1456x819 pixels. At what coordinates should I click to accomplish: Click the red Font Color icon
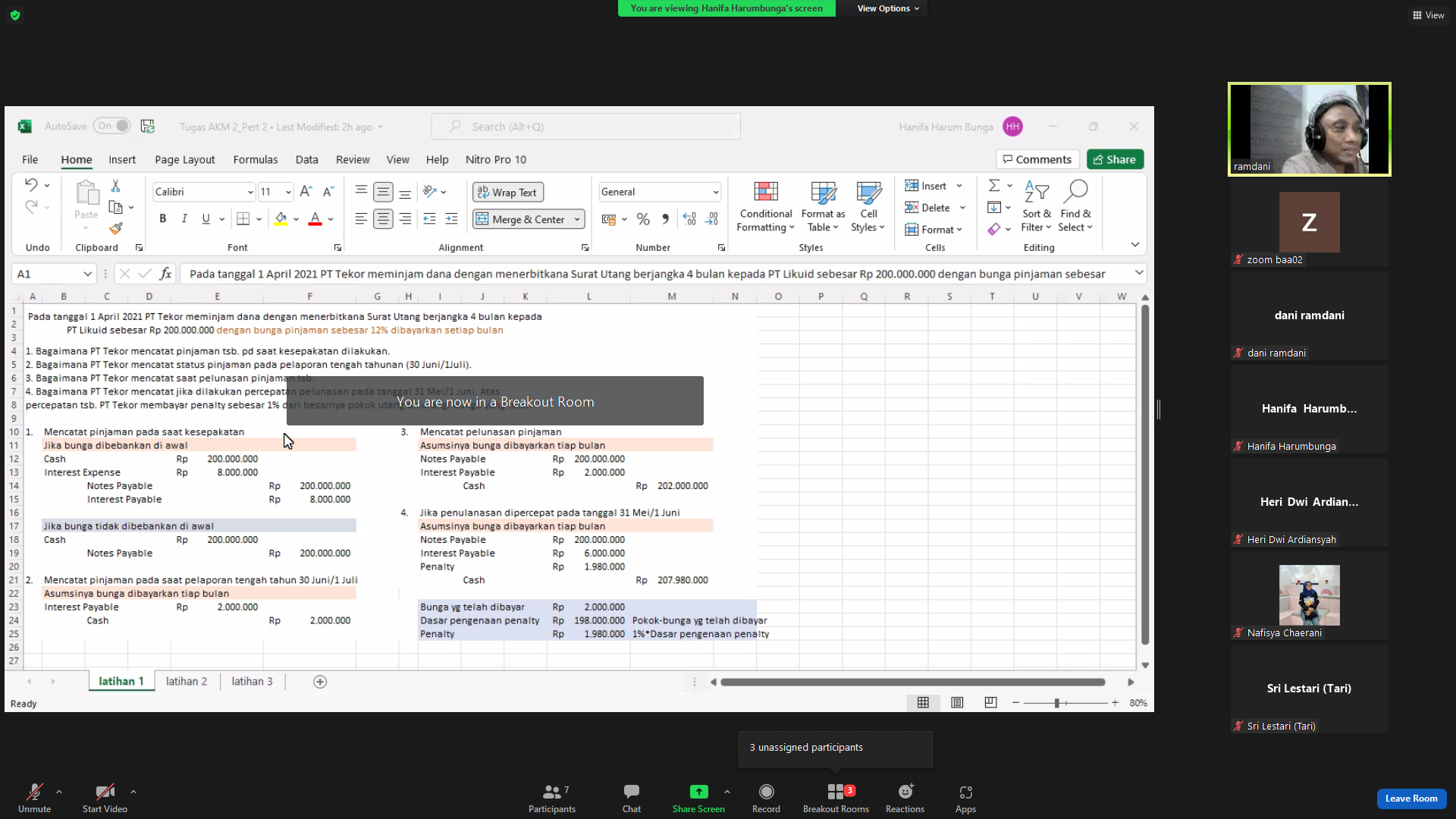(x=315, y=219)
